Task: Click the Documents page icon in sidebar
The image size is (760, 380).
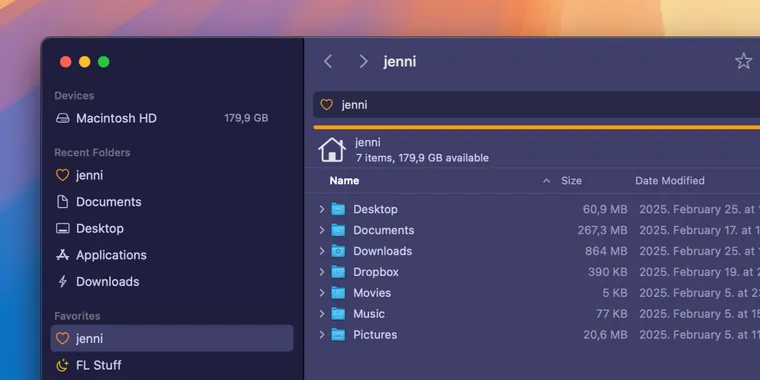Action: click(63, 202)
